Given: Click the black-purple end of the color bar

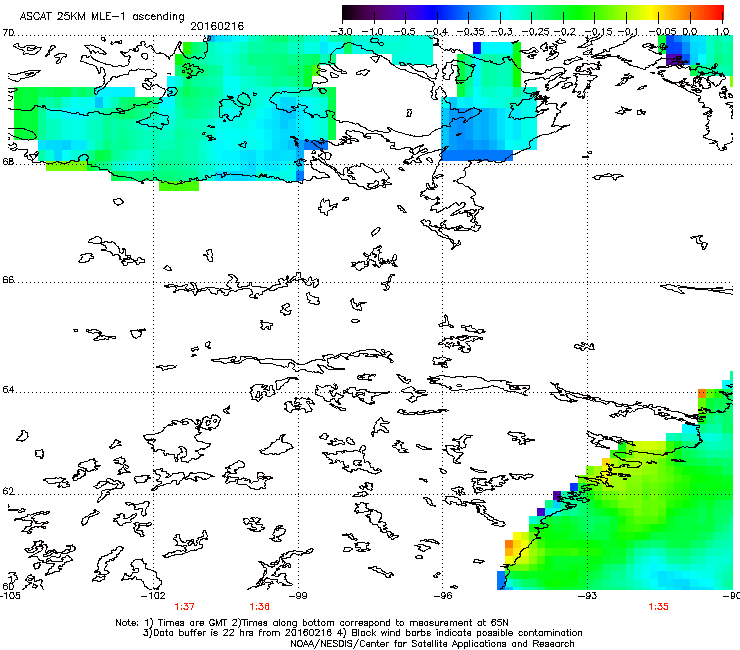Looking at the screenshot, I should coord(349,13).
